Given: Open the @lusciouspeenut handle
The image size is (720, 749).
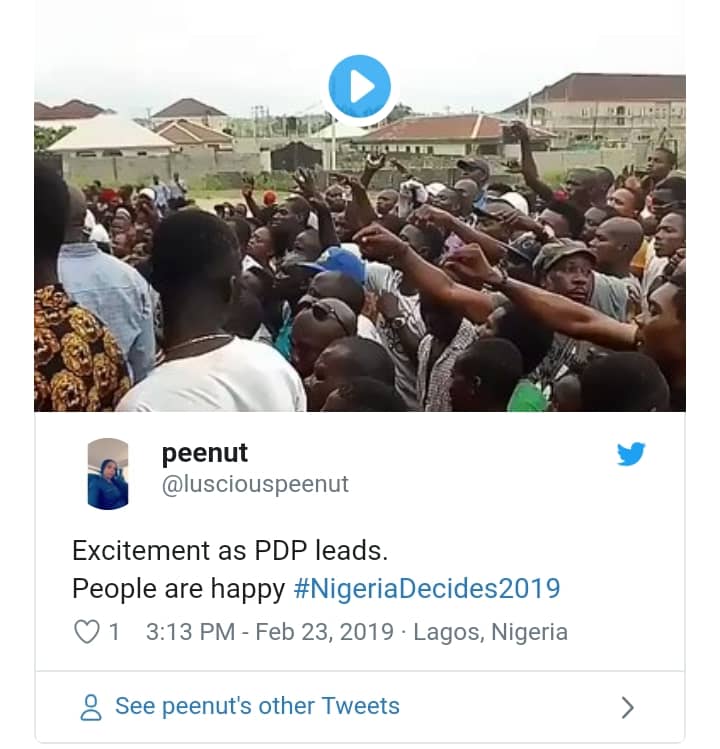Looking at the screenshot, I should [255, 485].
